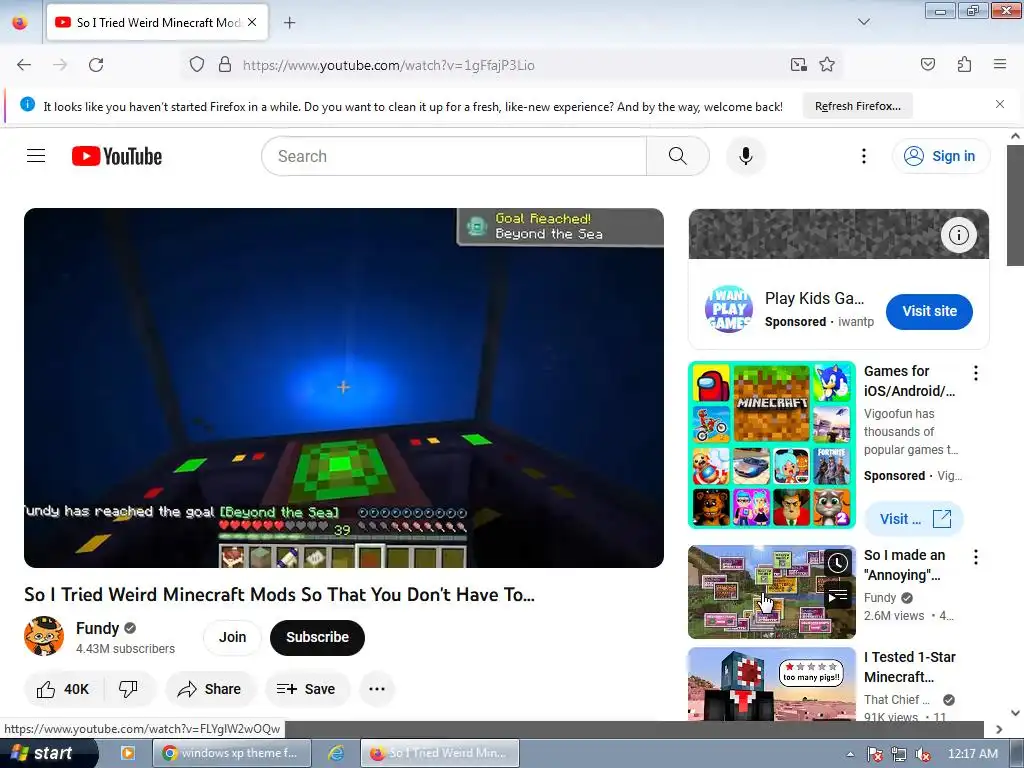Open picture-in-picture icon in address bar

pyautogui.click(x=798, y=65)
